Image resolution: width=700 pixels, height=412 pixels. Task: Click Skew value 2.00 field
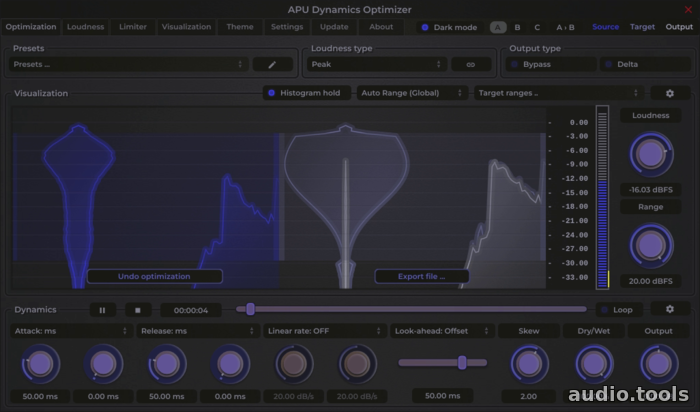coord(529,396)
